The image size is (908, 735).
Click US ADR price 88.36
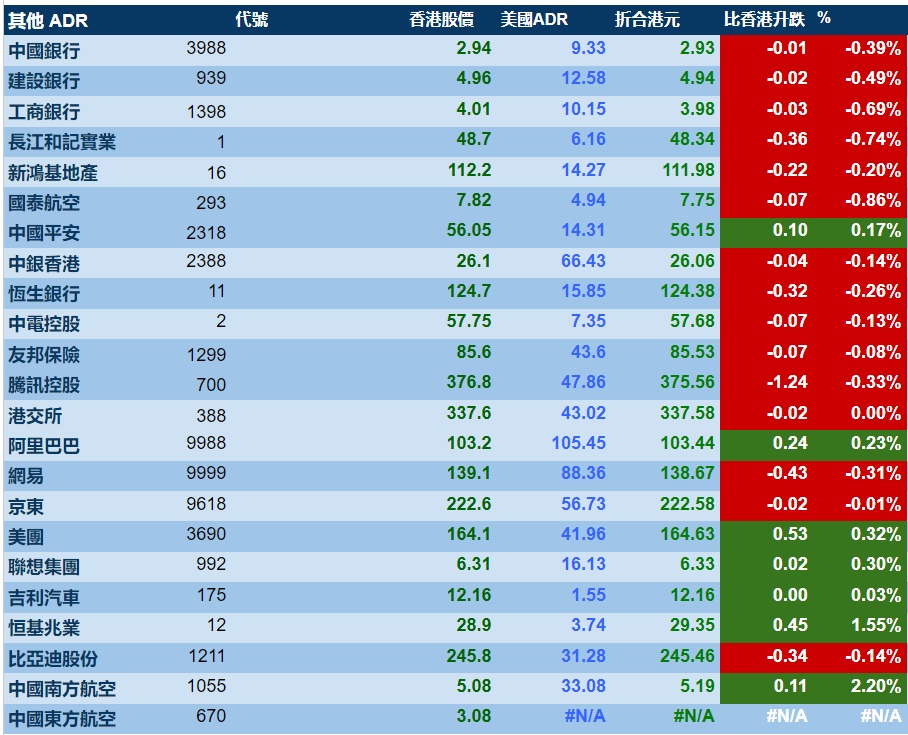(583, 473)
